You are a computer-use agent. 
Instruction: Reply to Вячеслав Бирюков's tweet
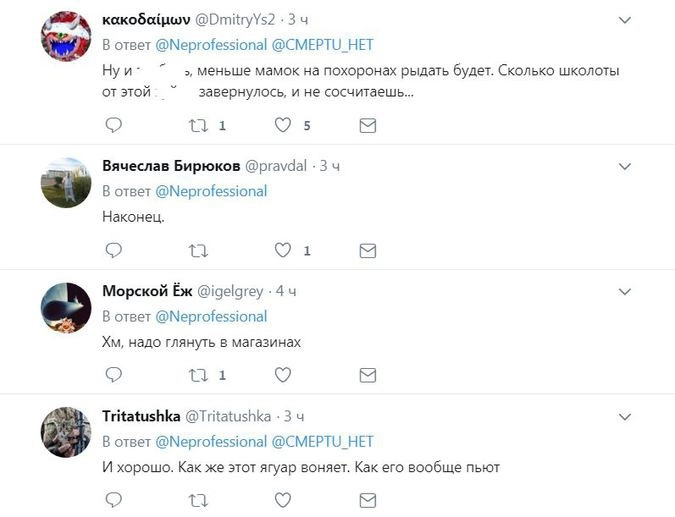(x=113, y=250)
